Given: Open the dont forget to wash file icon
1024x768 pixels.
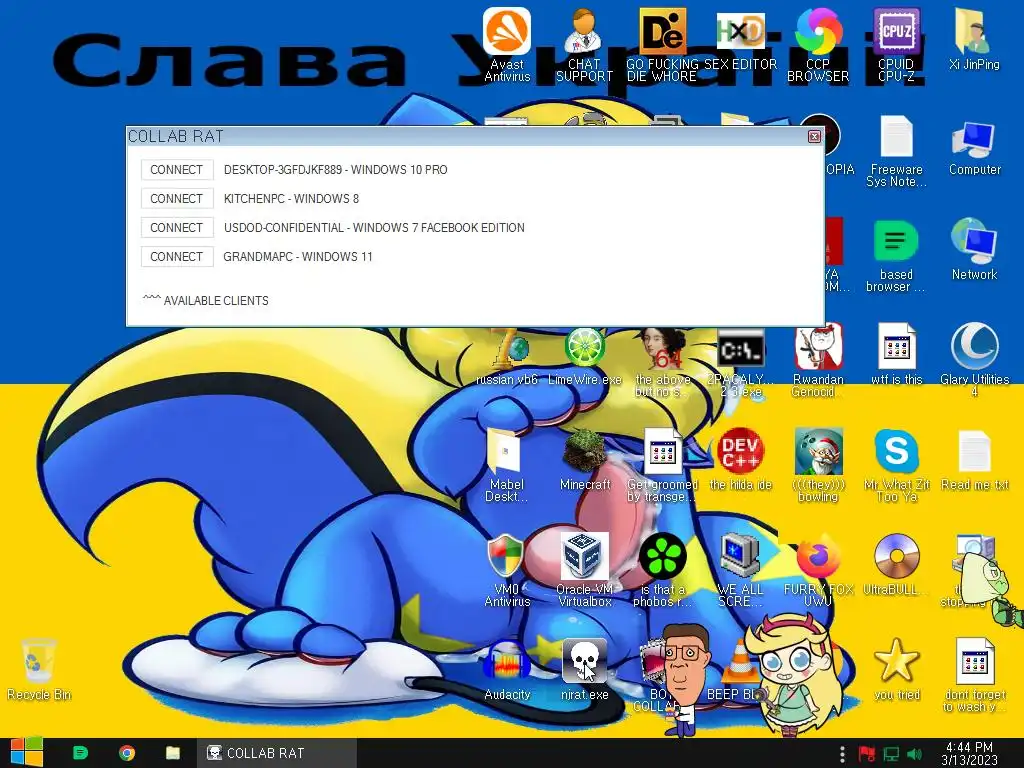Looking at the screenshot, I should [974, 675].
